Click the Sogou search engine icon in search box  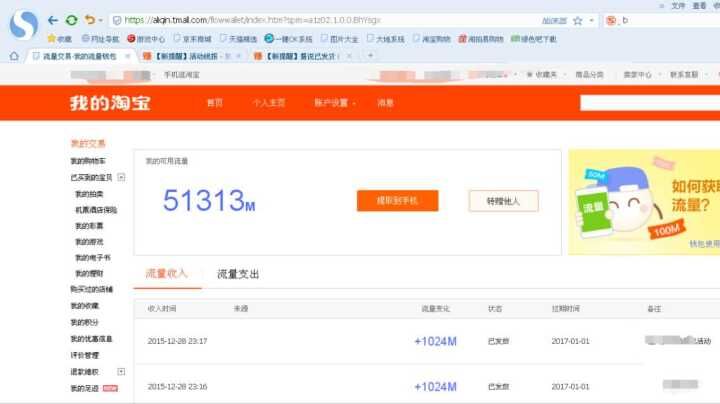611,21
